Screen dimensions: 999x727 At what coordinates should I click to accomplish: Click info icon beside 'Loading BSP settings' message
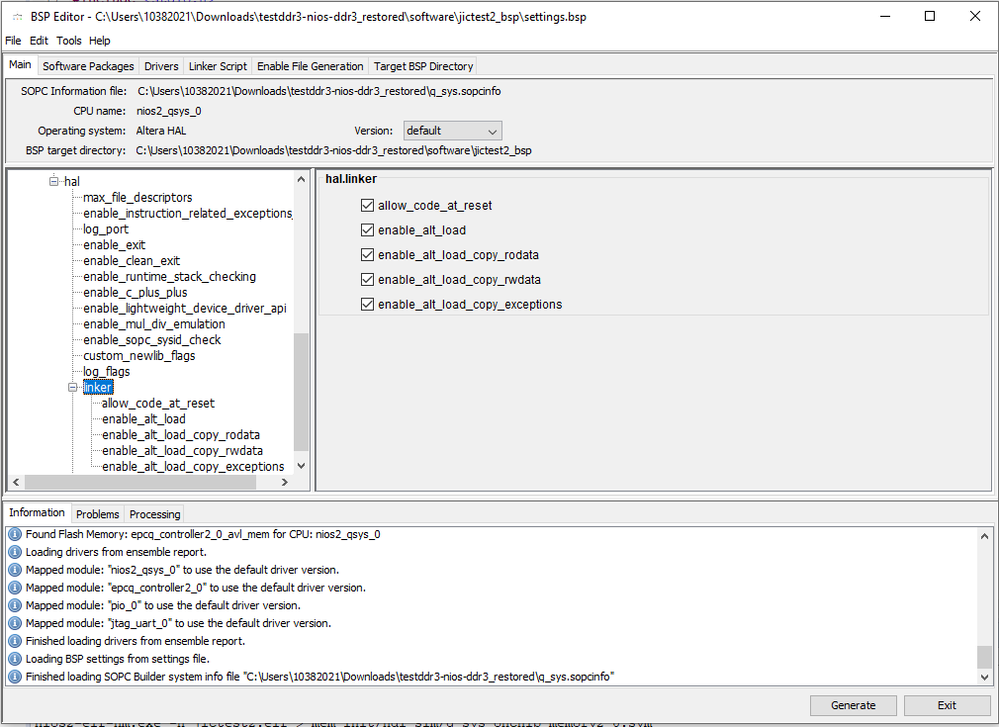point(15,659)
